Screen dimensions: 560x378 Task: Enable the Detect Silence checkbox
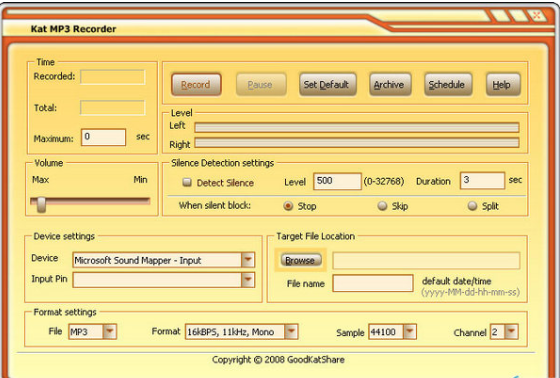[x=187, y=182]
